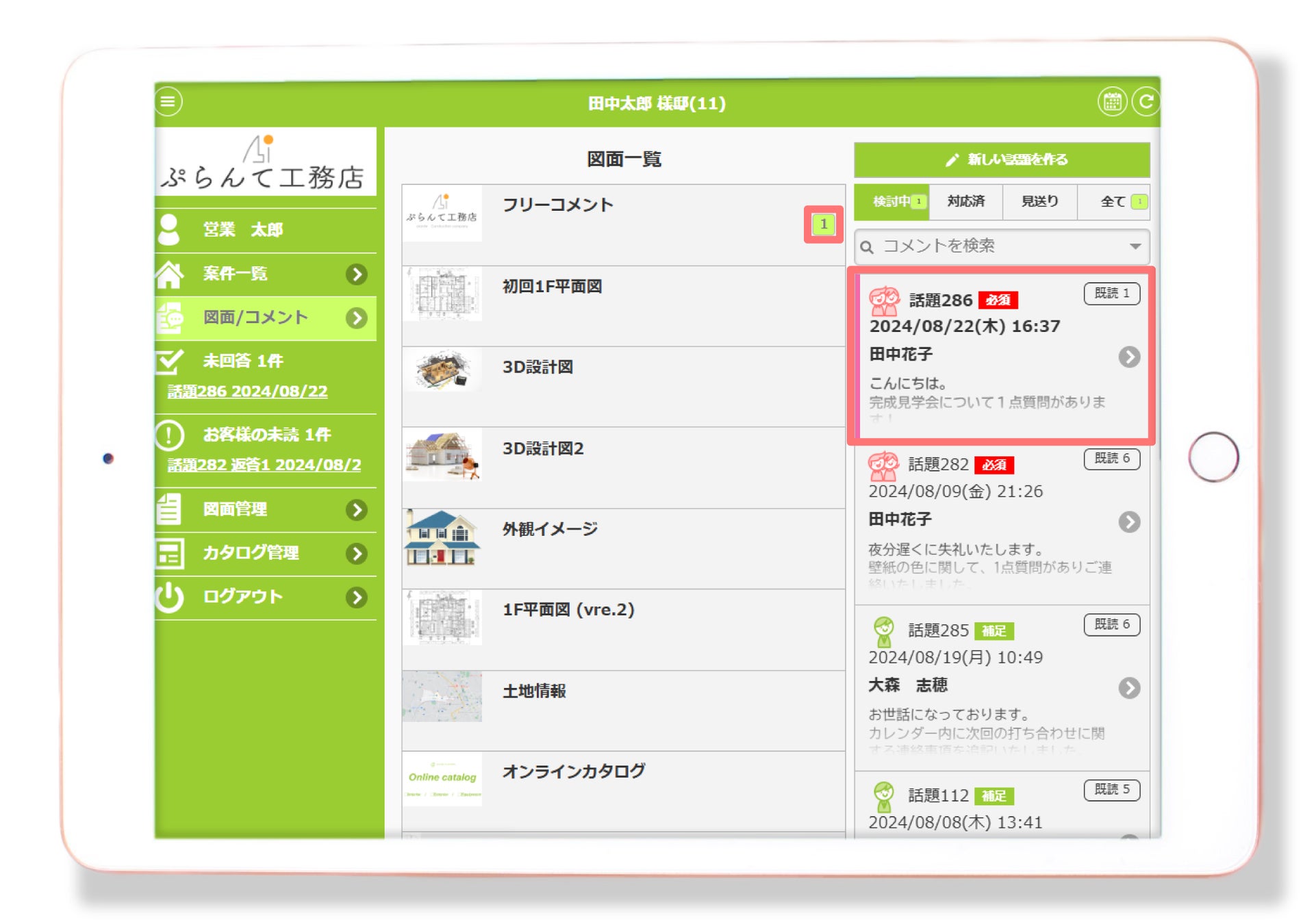The height and width of the screenshot is (924, 1316).
Task: Click the ログアウト power icon
Action: click(x=169, y=597)
